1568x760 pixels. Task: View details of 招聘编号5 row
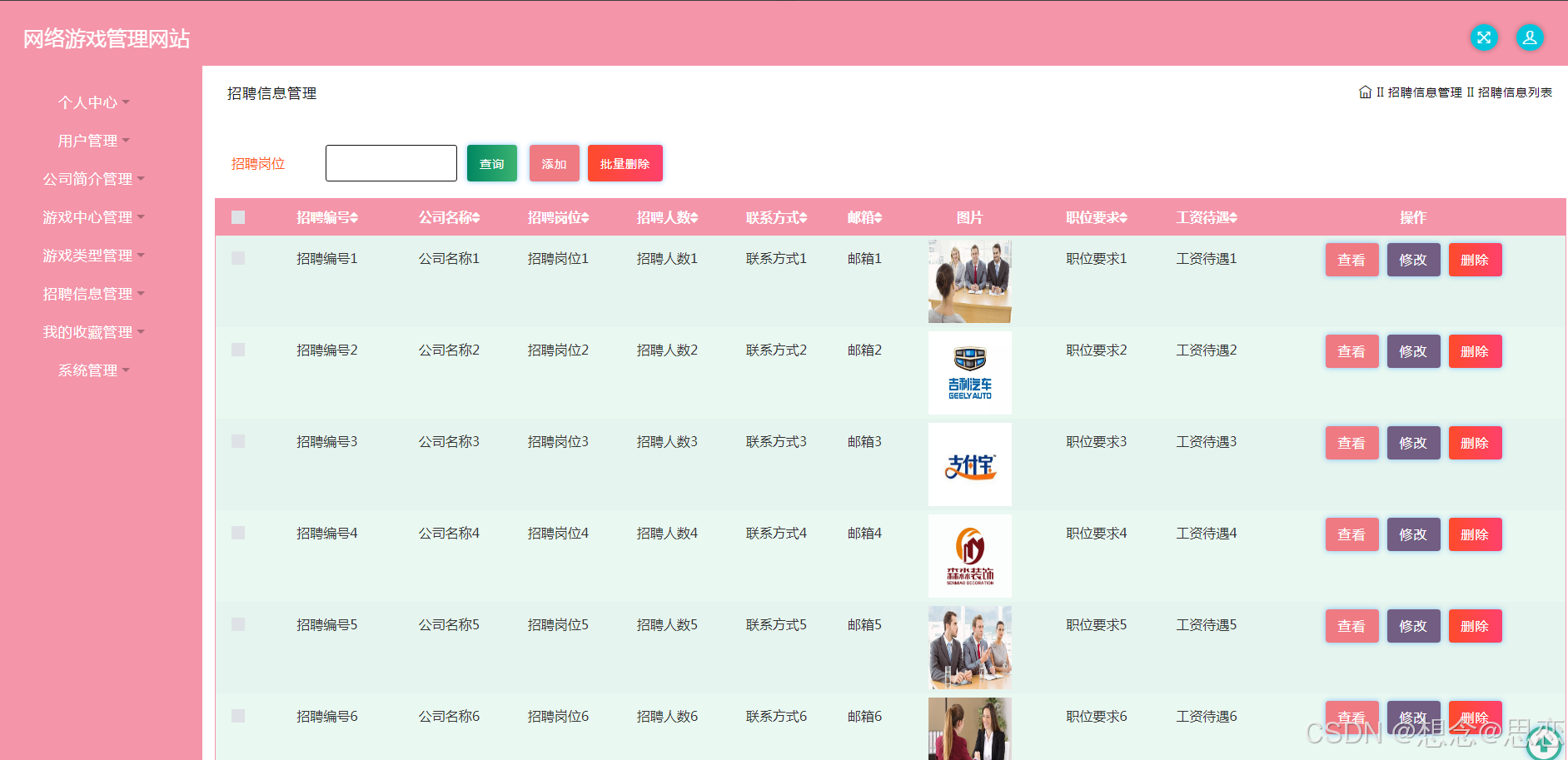(x=1351, y=626)
